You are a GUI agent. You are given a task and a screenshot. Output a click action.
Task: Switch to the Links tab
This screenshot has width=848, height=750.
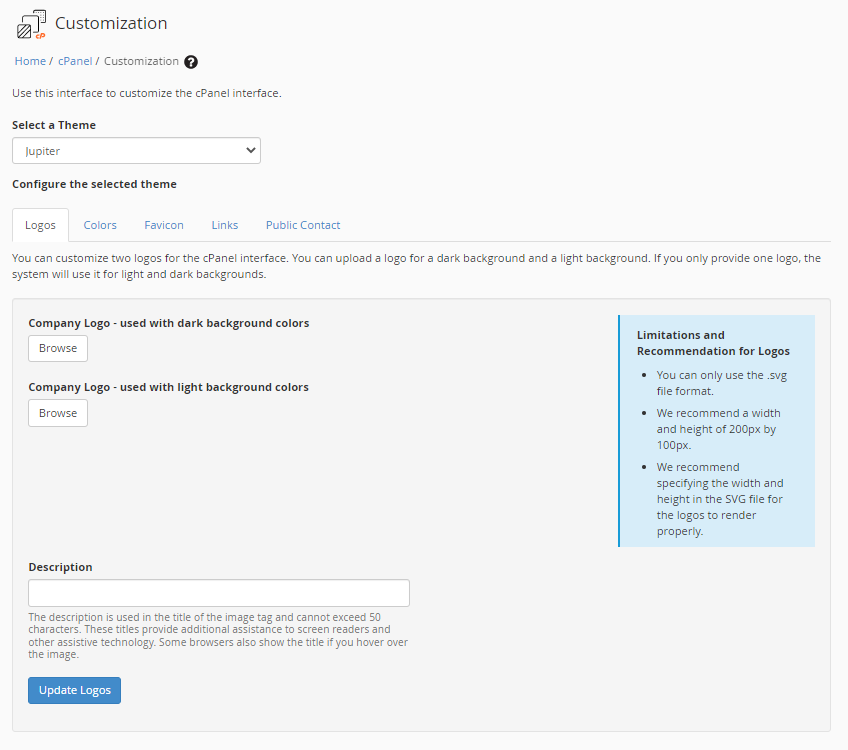point(225,225)
